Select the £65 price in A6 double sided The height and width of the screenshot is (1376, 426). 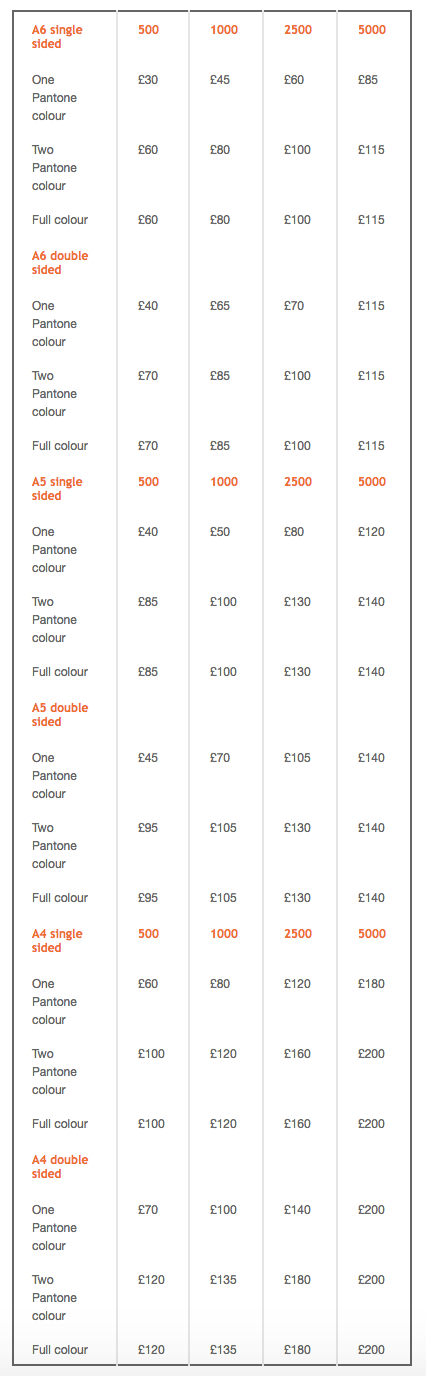(220, 306)
